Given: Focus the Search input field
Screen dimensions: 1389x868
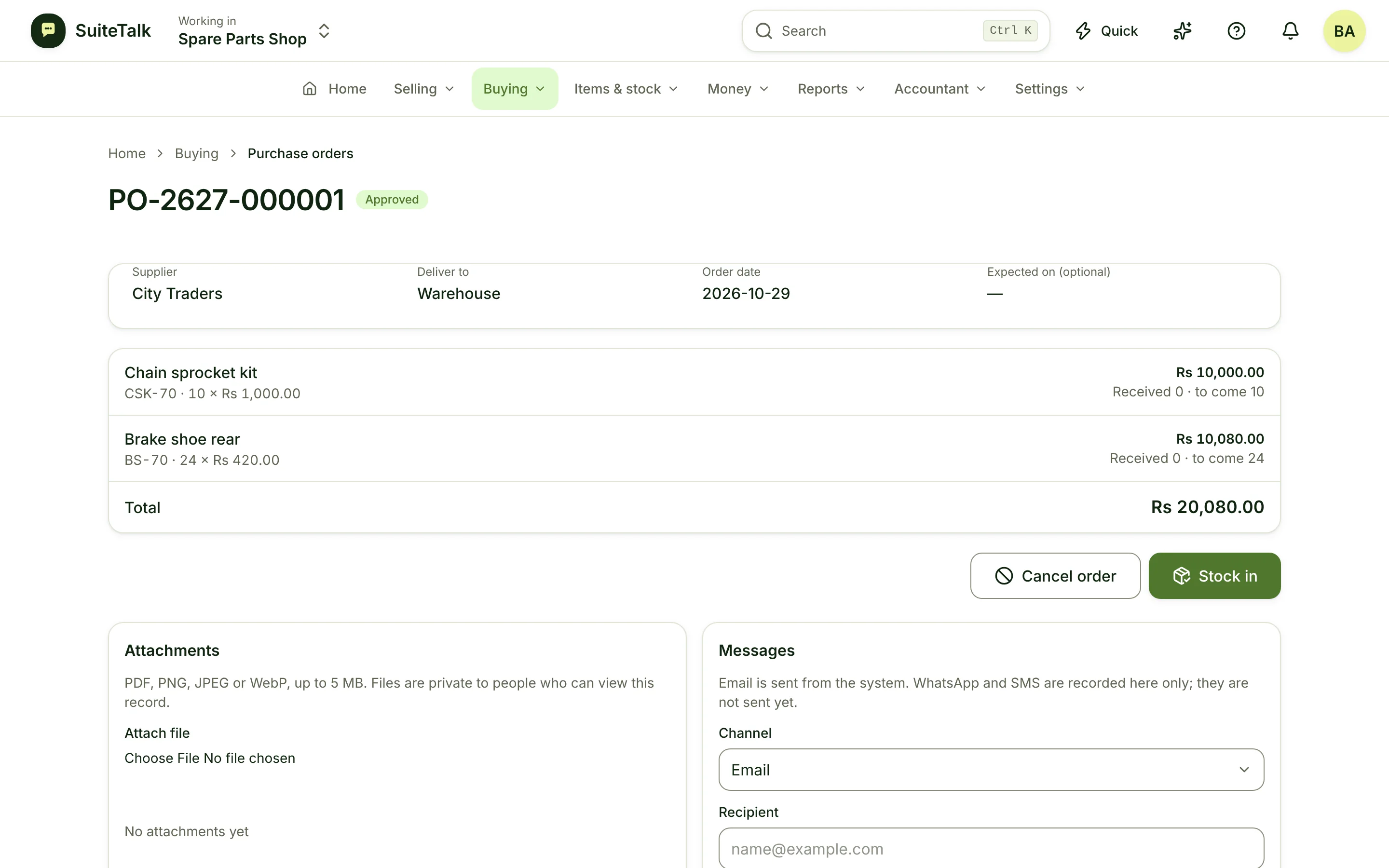Looking at the screenshot, I should [x=896, y=31].
